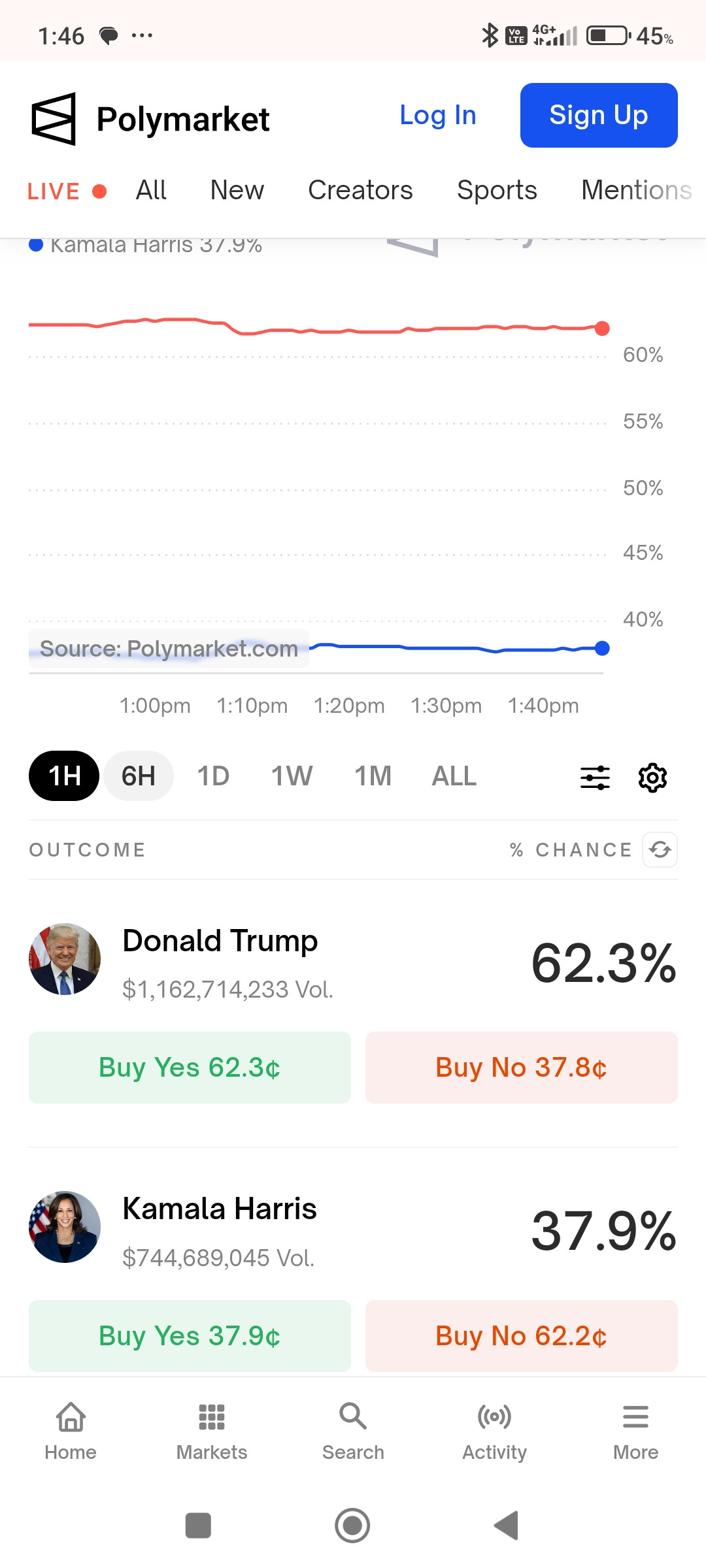Viewport: 706px width, 1568px height.
Task: Open Markets grid in bottom navigation
Action: tap(212, 1431)
